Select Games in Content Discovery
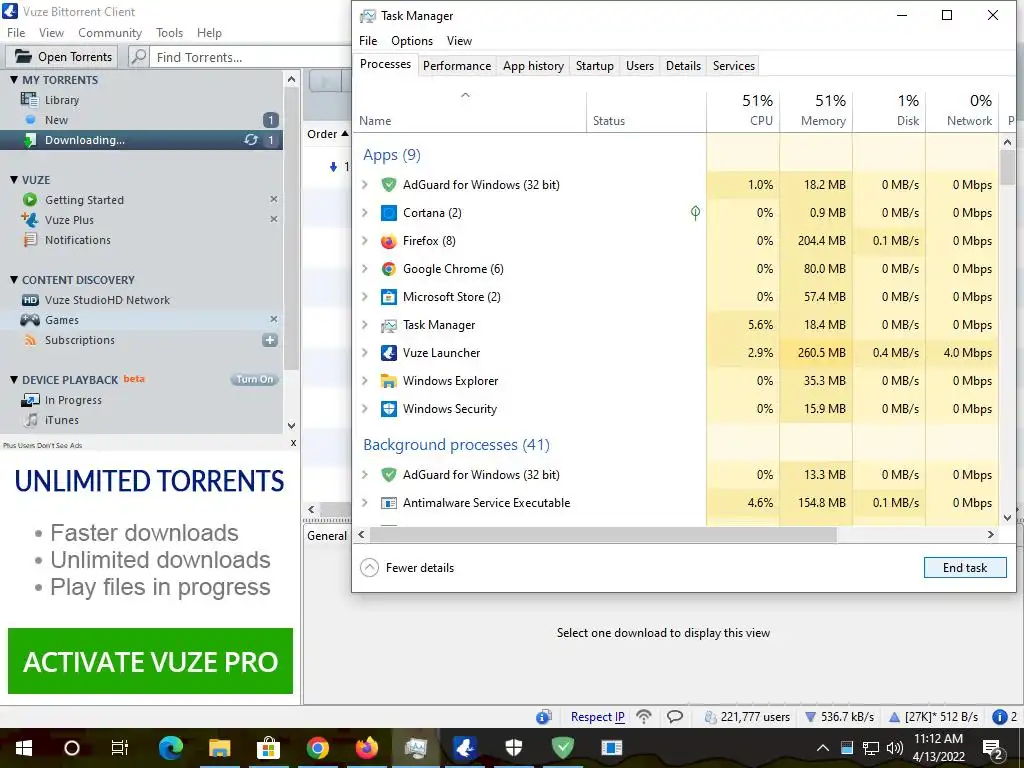 pyautogui.click(x=61, y=320)
